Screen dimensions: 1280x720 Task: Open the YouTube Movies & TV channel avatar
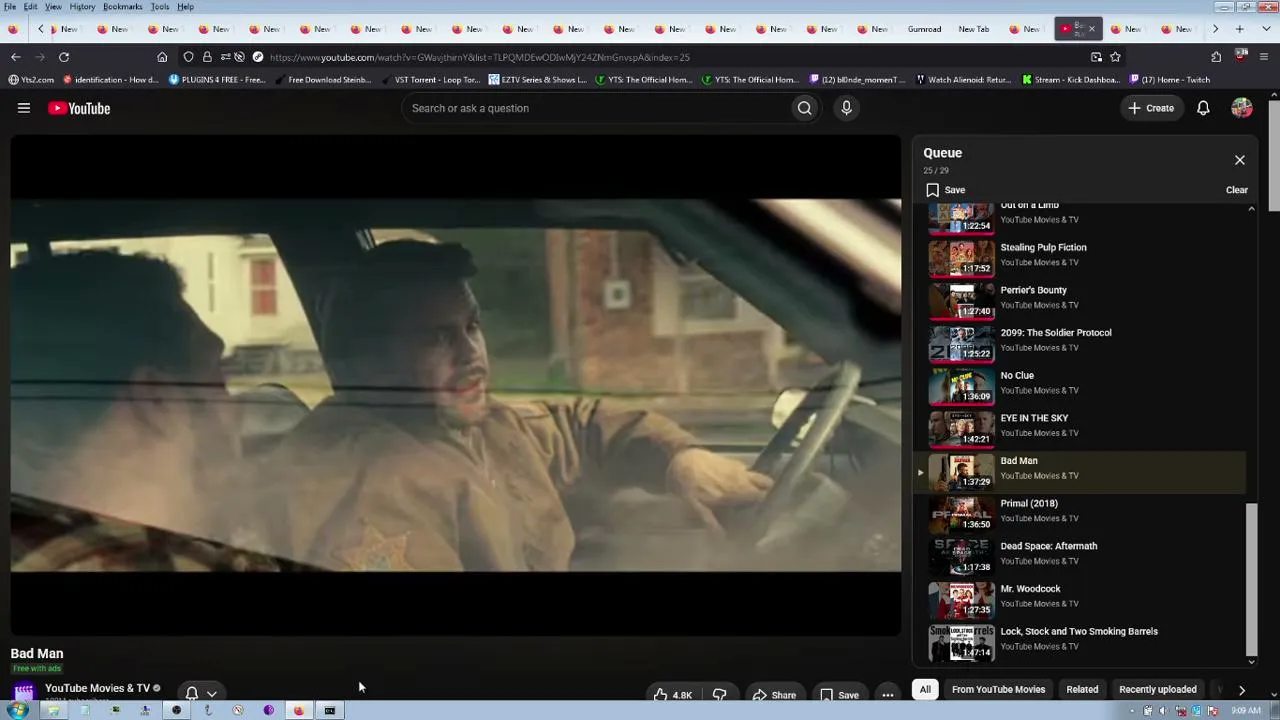(24, 692)
